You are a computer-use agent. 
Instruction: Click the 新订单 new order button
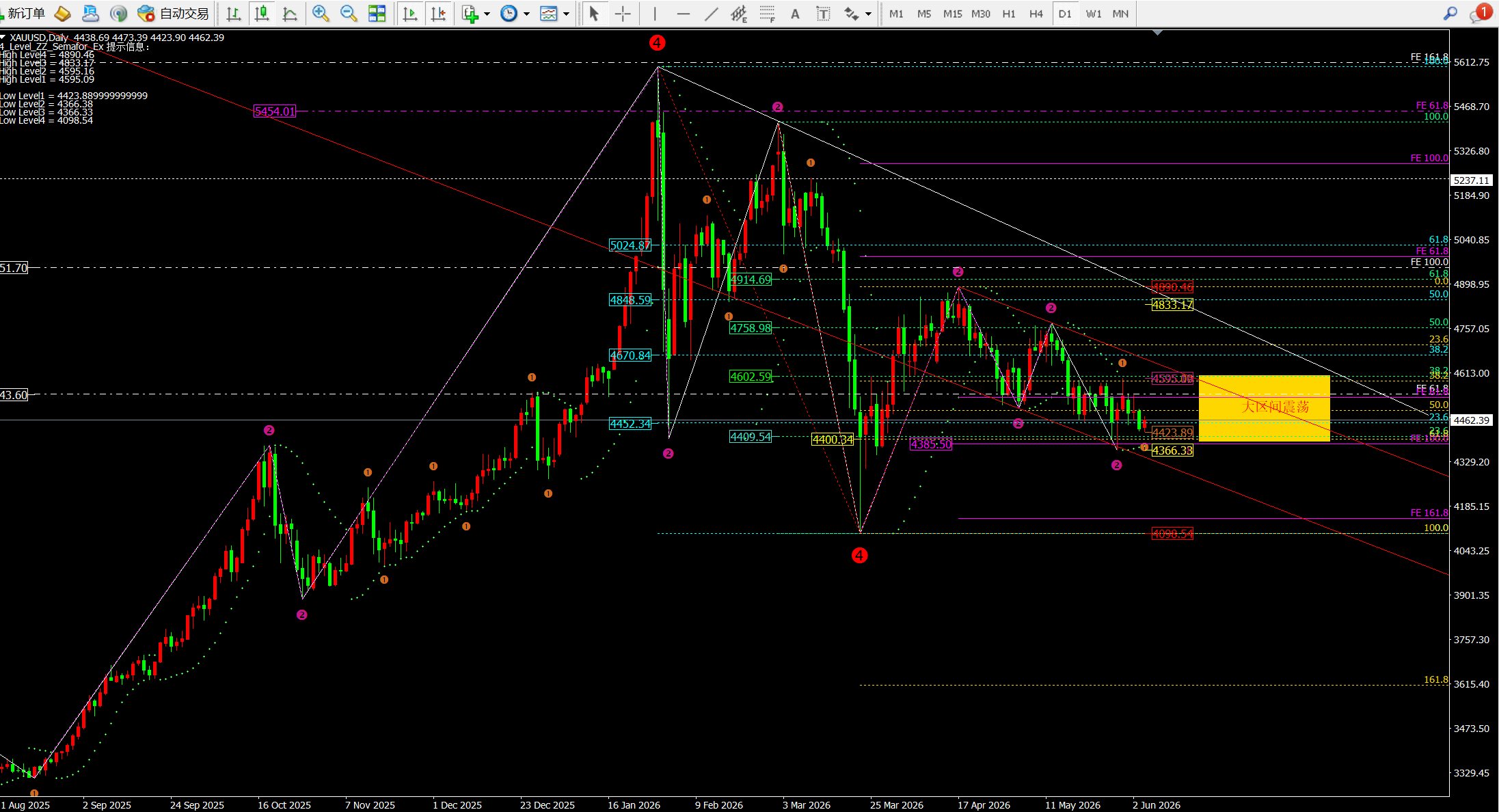(x=23, y=13)
